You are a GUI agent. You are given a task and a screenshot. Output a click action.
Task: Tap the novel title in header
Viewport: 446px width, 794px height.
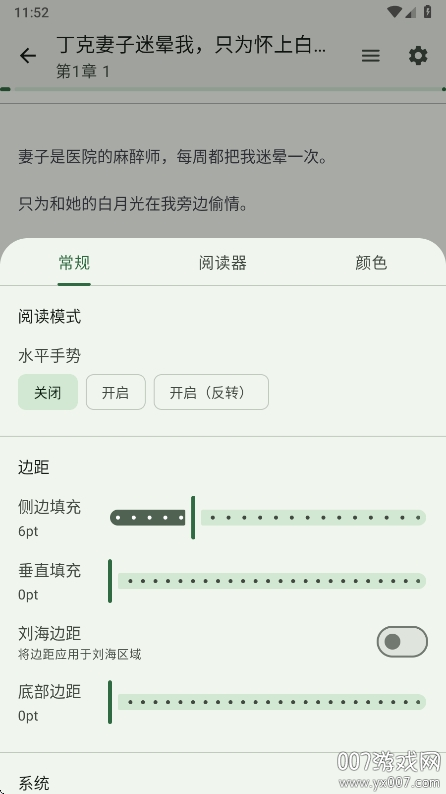pos(191,45)
